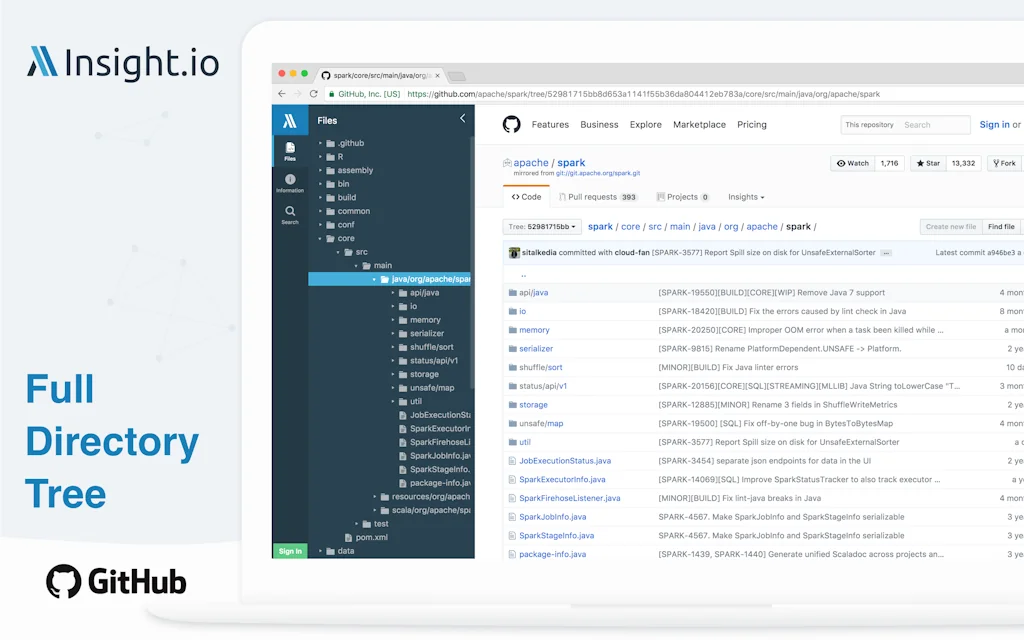Open the Tree: 52981715bb branch dropdown

pos(542,226)
